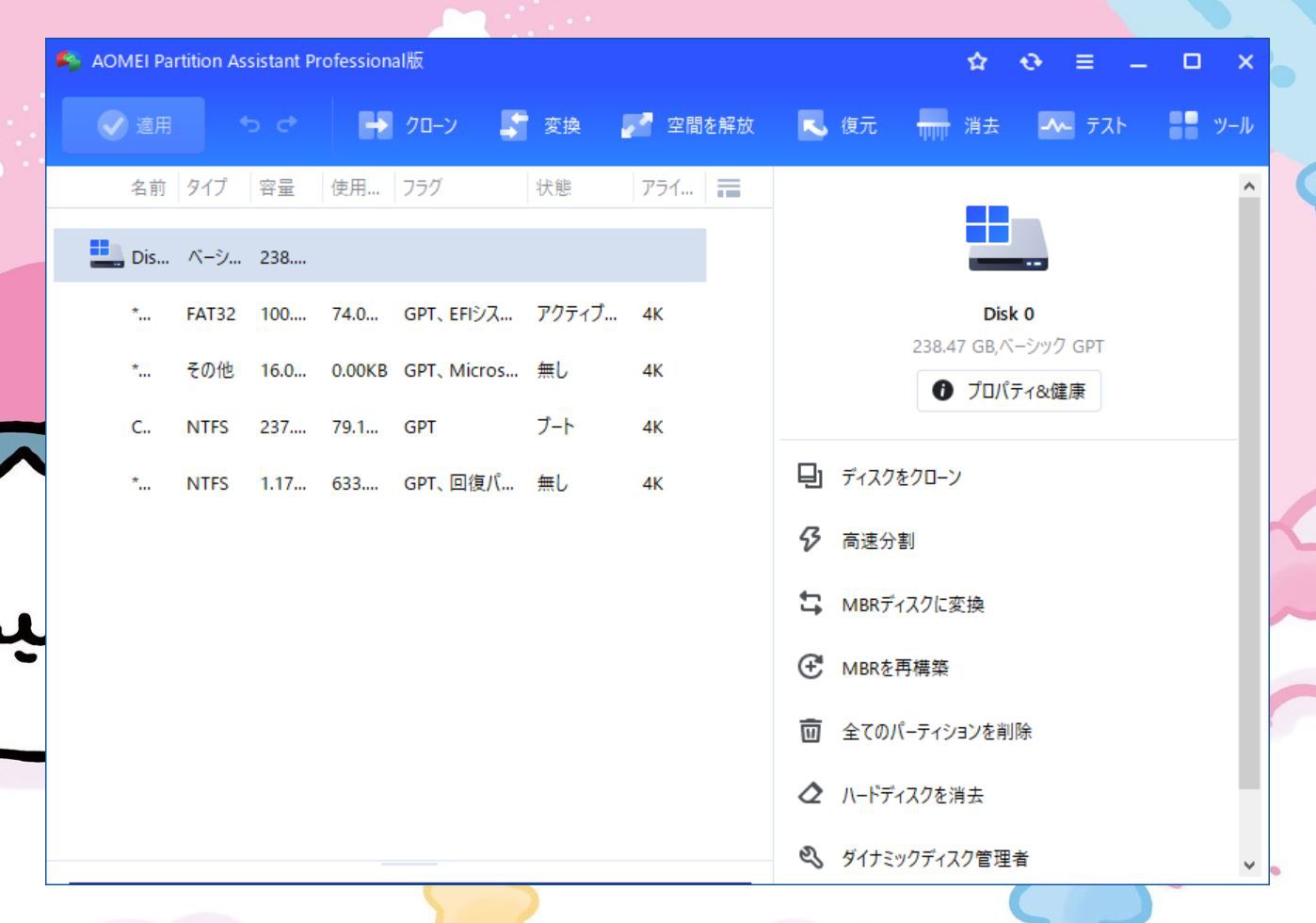Open the Tools (ツール) toolbar menu
The image size is (1316, 923).
[x=1211, y=125]
